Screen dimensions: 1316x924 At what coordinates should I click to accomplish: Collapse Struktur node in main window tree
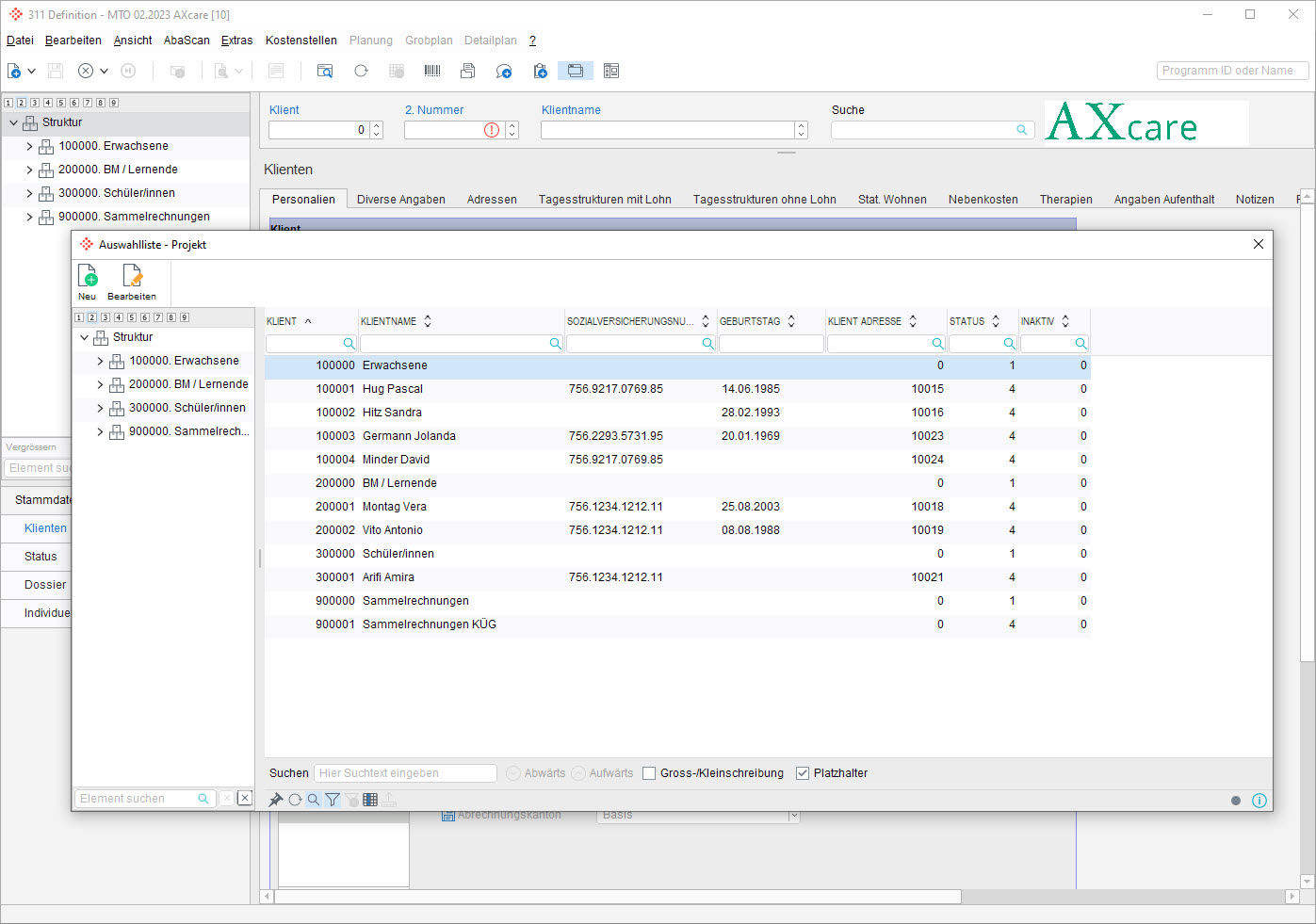[x=14, y=122]
